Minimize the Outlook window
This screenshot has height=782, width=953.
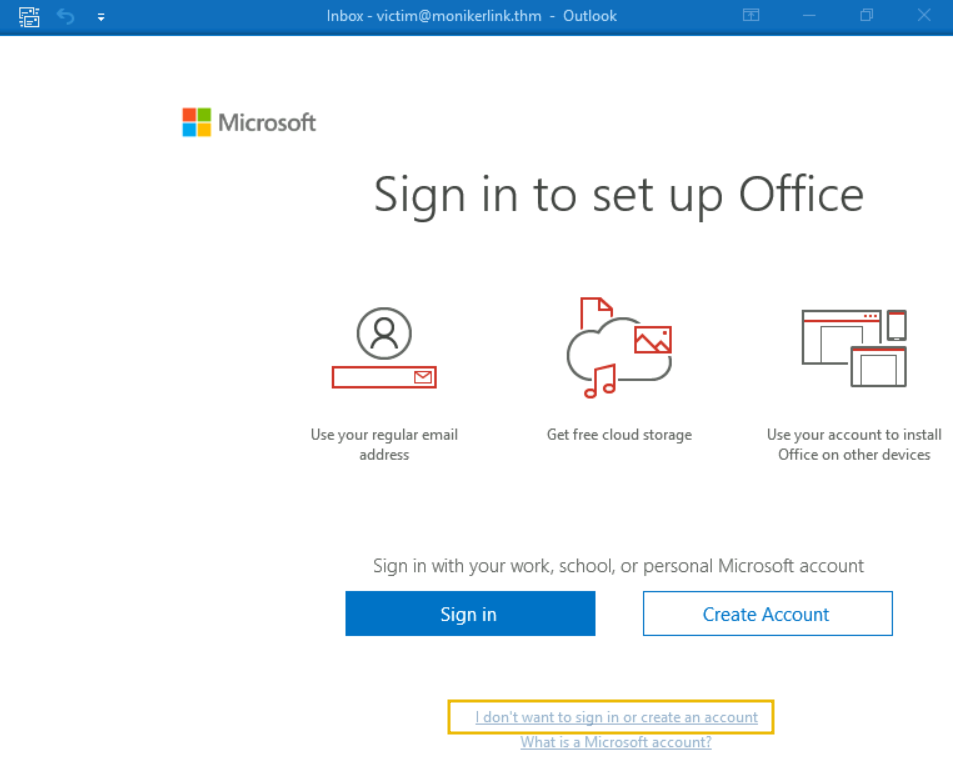[x=809, y=16]
